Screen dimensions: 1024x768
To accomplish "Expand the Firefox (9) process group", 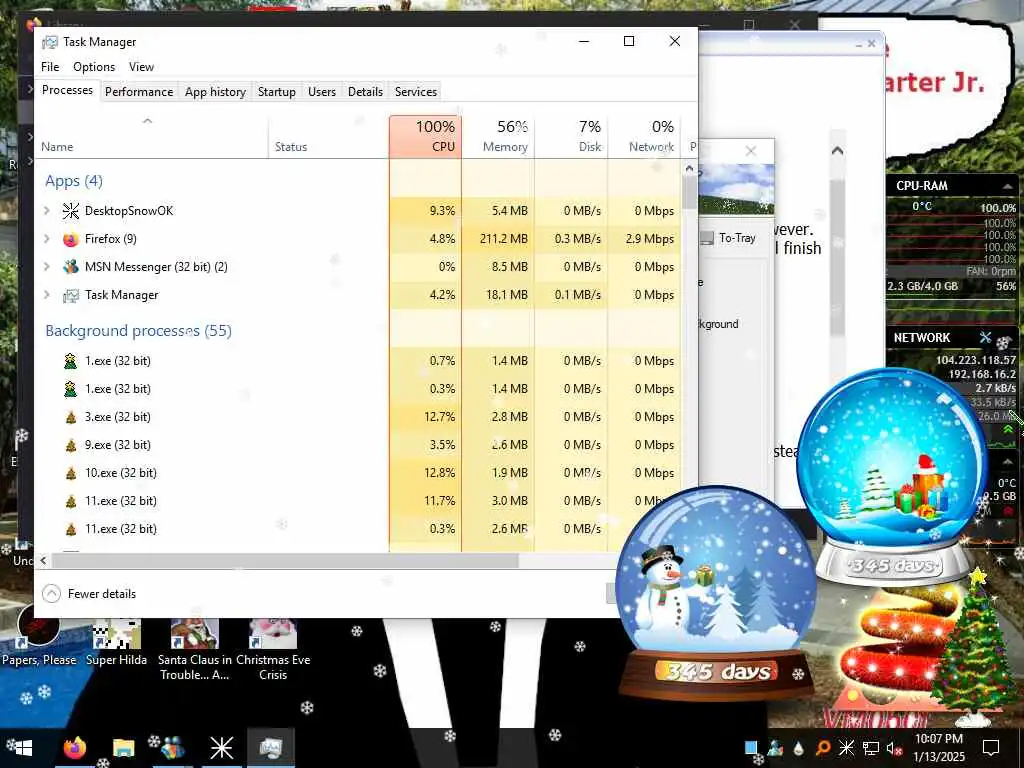I will [46, 239].
